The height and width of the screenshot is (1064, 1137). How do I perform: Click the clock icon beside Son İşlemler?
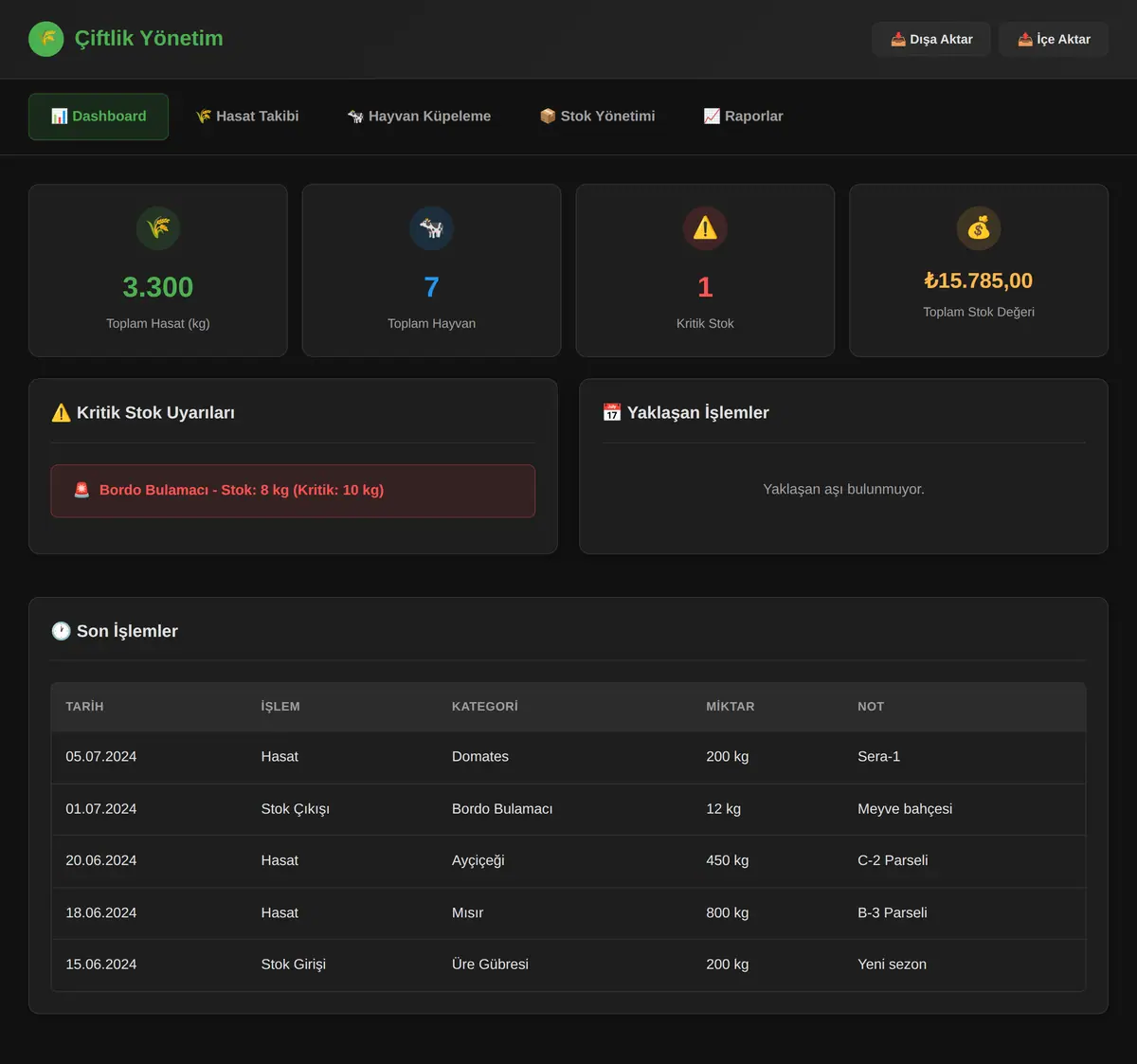click(x=61, y=631)
